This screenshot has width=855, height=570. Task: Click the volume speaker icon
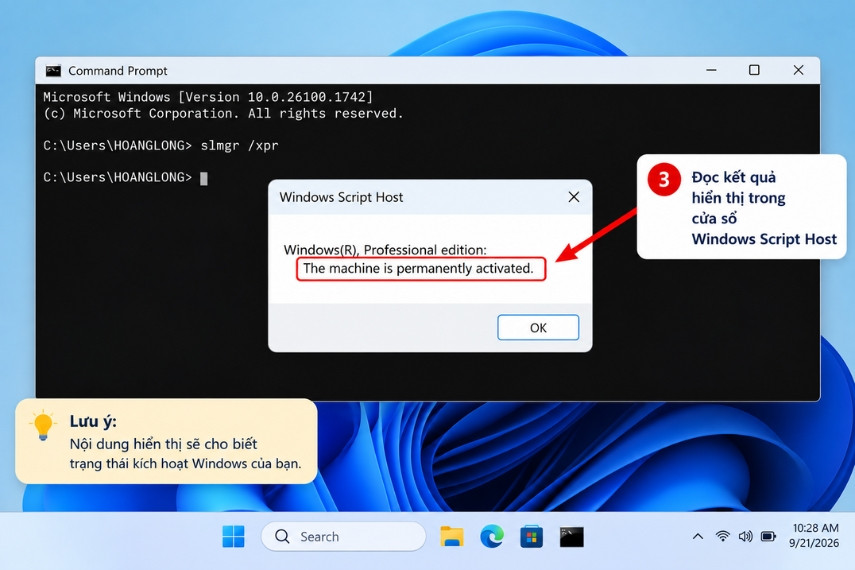coord(745,536)
